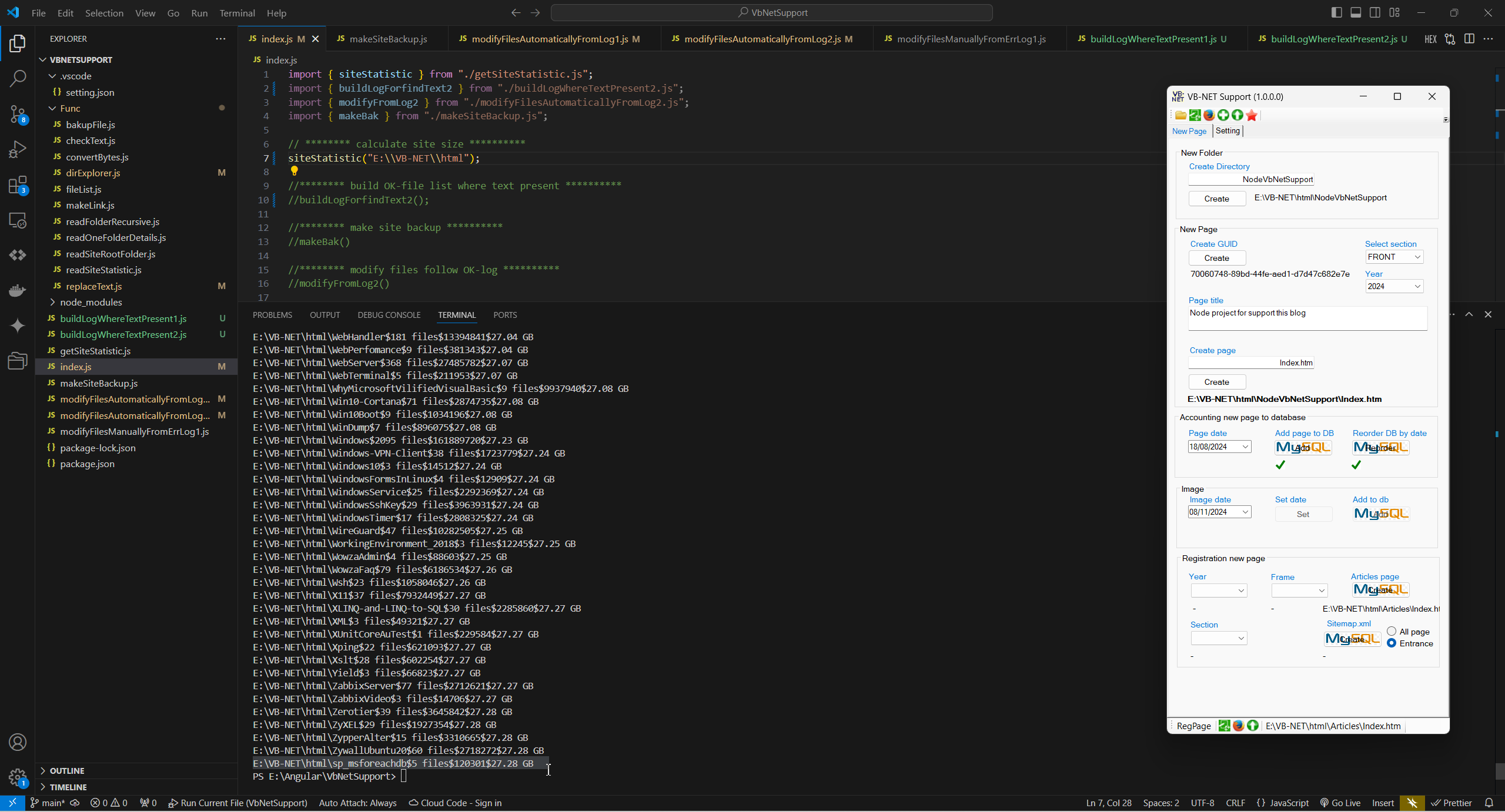Click Set button for image date

coord(1303,514)
